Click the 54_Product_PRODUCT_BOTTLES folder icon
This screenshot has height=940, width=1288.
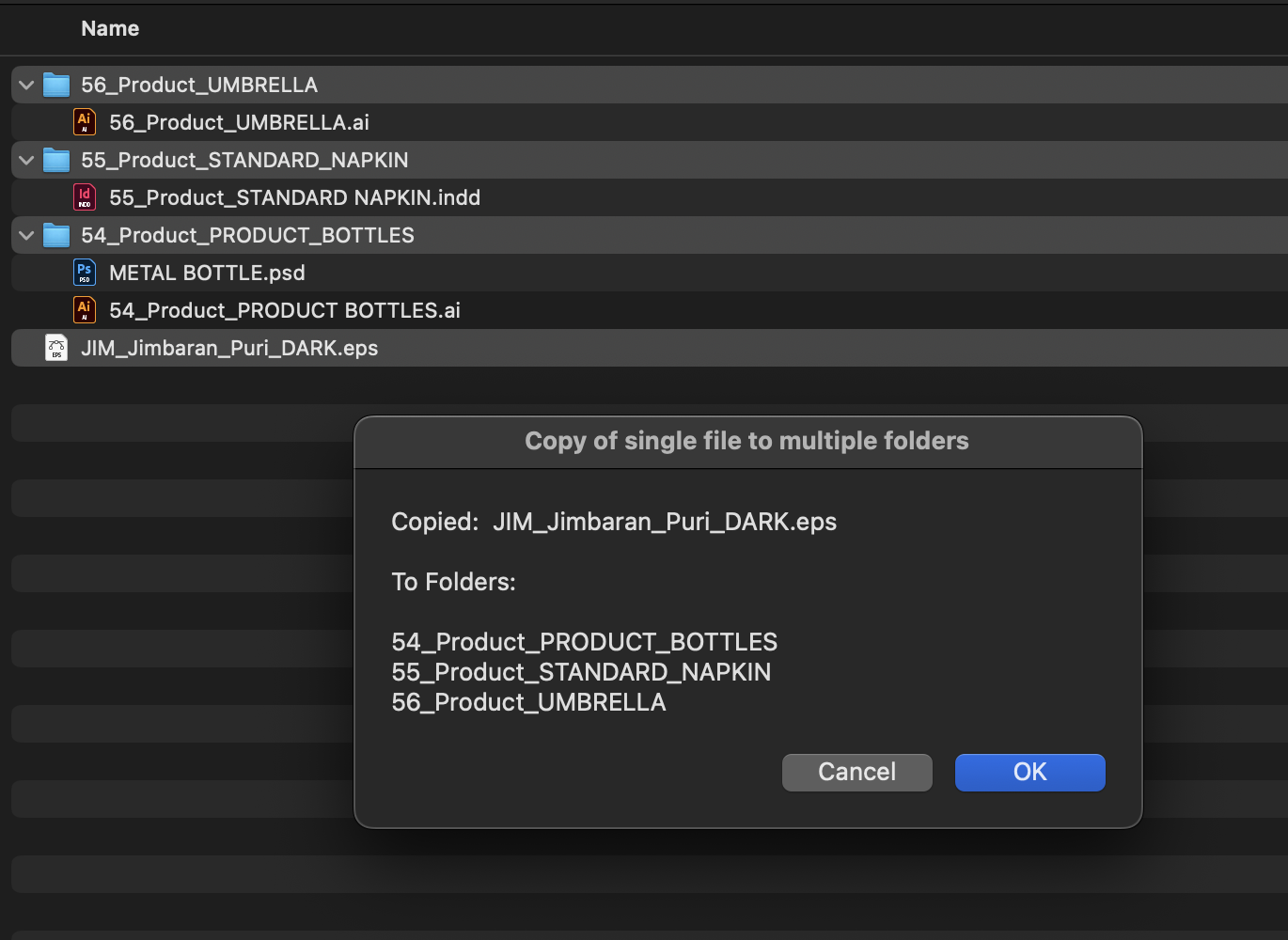coord(56,236)
